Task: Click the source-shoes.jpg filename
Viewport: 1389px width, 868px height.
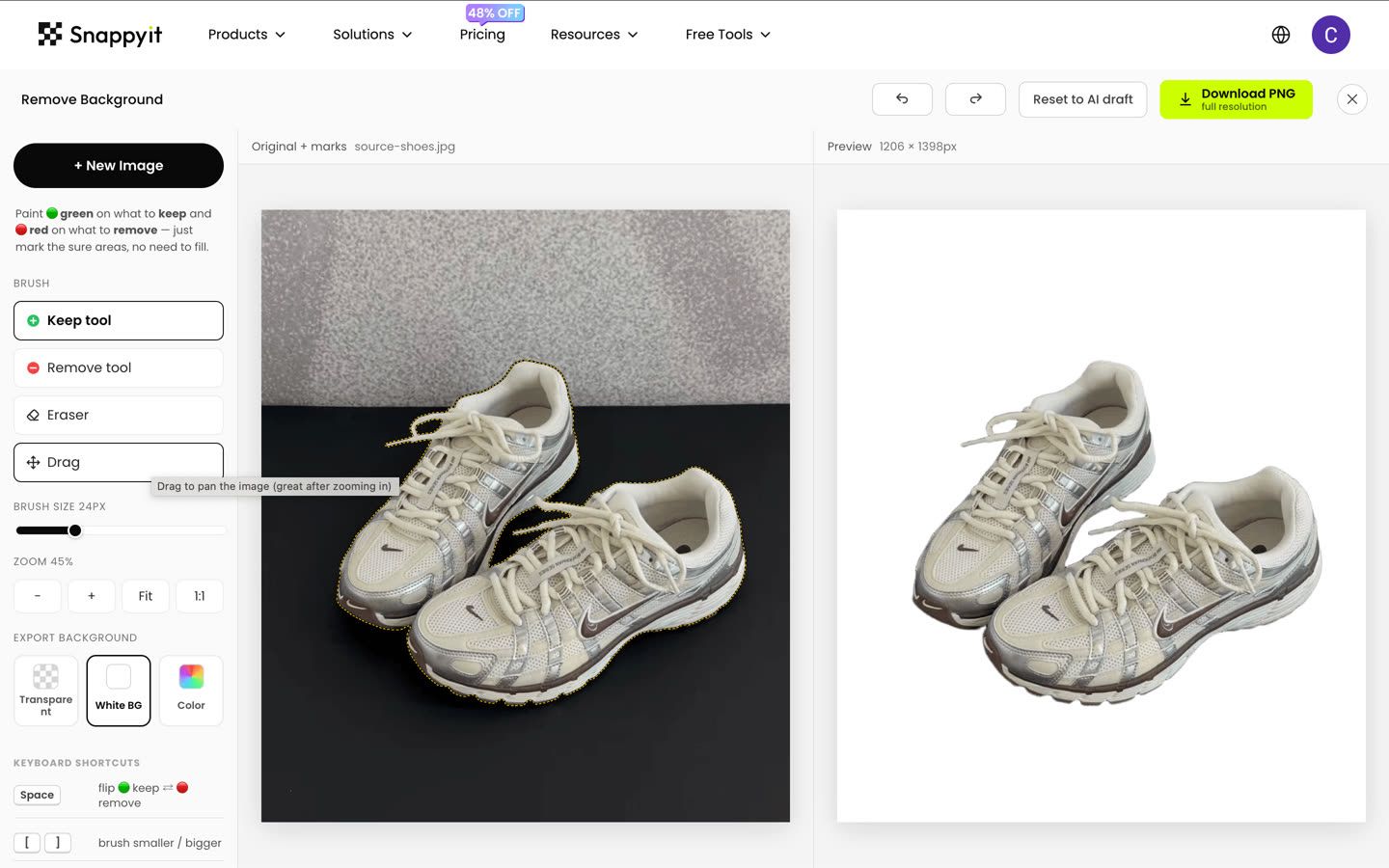Action: [404, 147]
